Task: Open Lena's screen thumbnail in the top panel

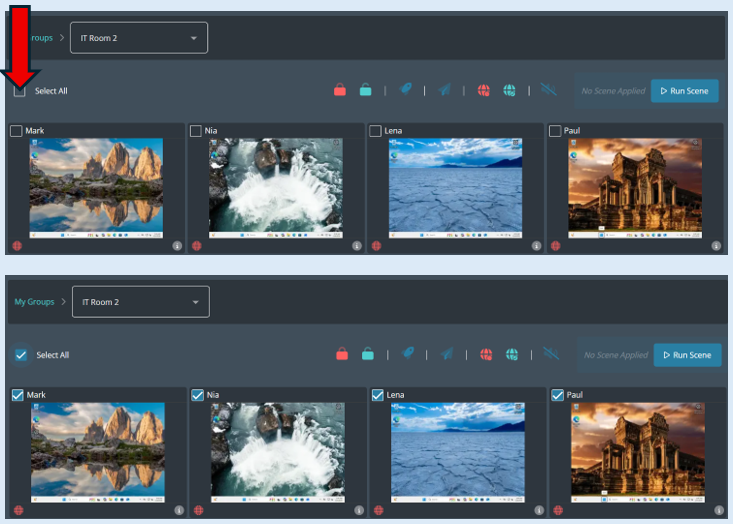Action: 455,187
